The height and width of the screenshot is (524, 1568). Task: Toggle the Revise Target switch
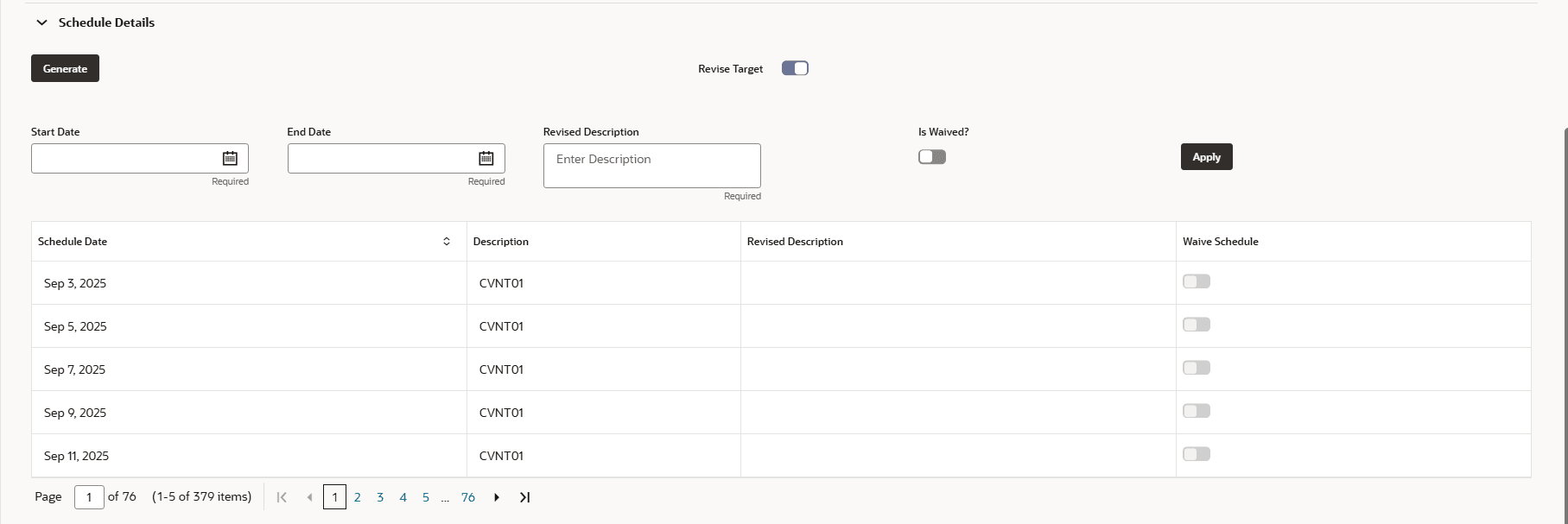795,68
